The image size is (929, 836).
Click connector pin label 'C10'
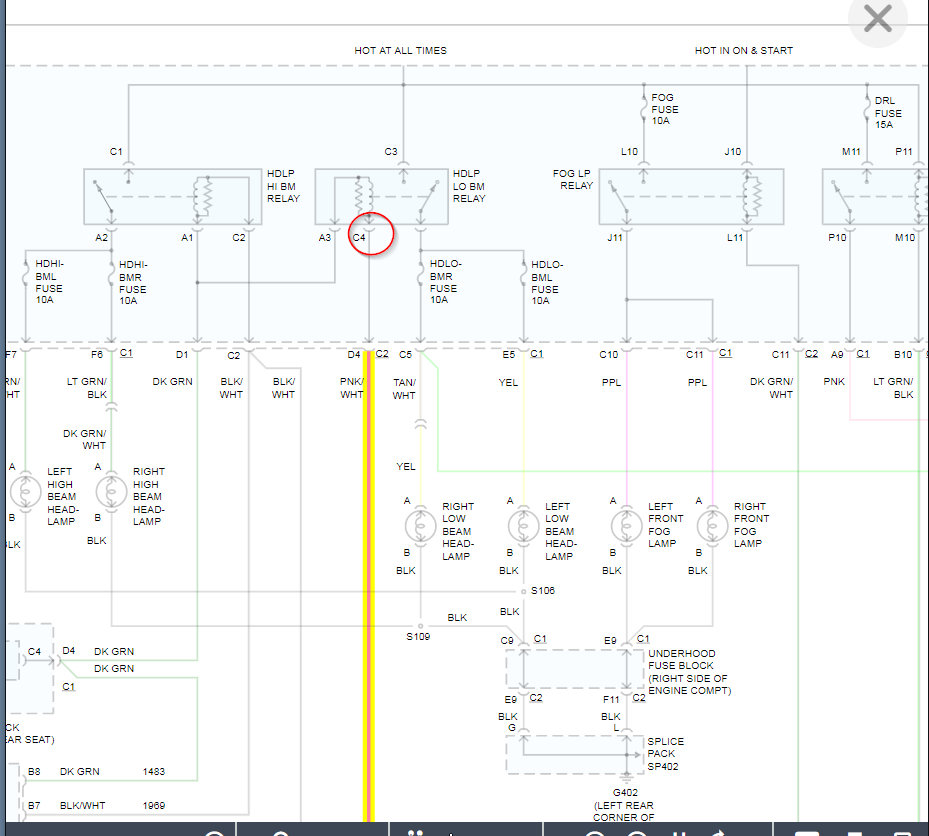(x=608, y=354)
